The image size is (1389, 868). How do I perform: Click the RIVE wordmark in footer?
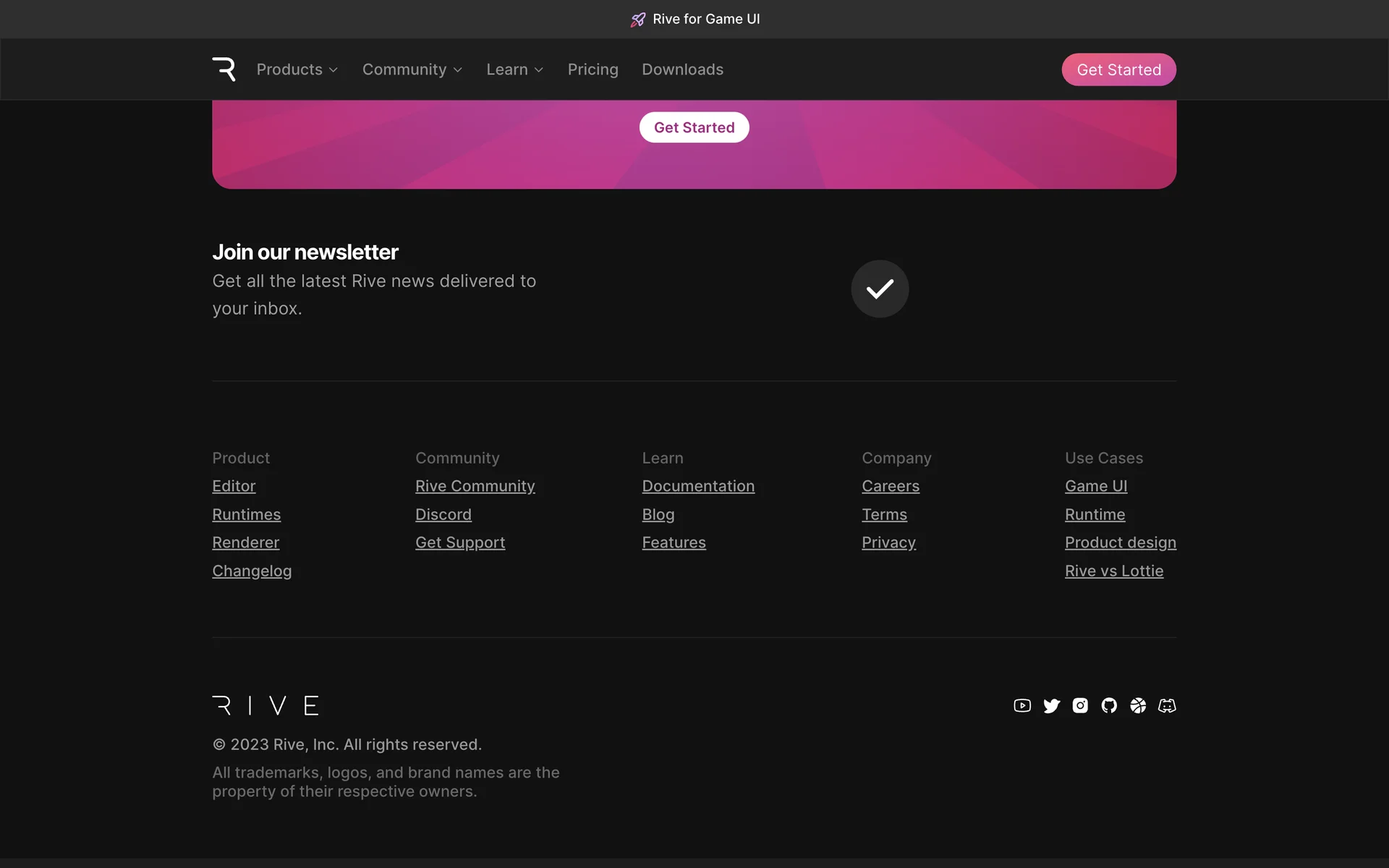click(266, 705)
